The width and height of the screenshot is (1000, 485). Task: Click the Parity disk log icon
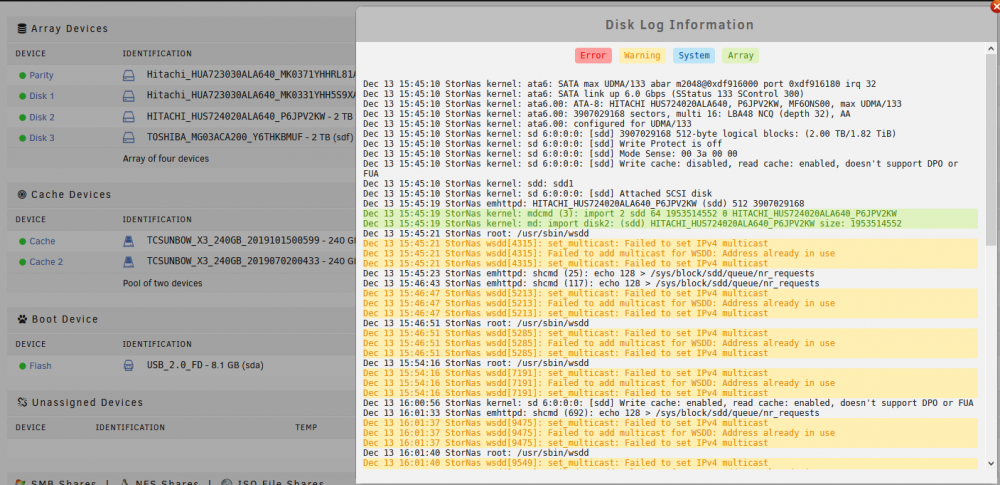coord(129,75)
